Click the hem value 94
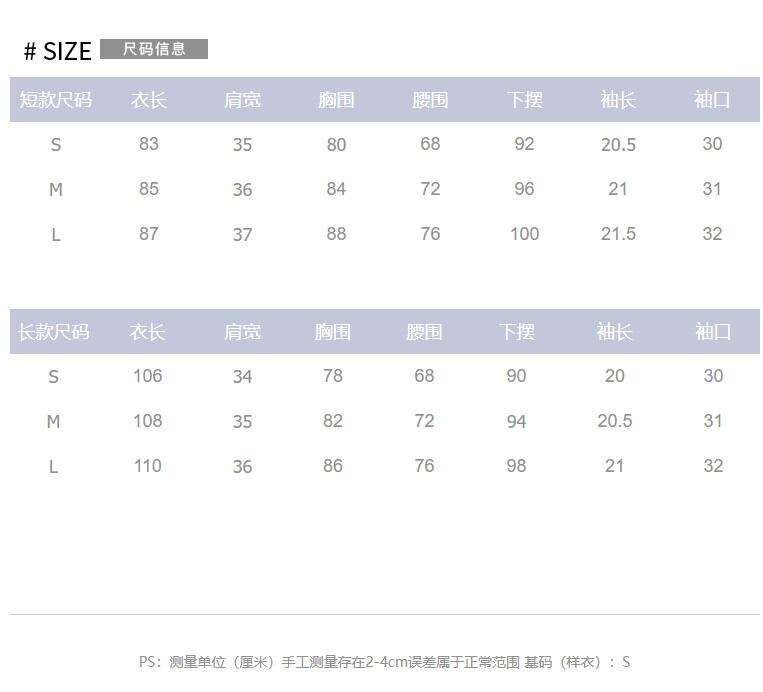Viewport: 763px width, 692px height. click(x=516, y=422)
